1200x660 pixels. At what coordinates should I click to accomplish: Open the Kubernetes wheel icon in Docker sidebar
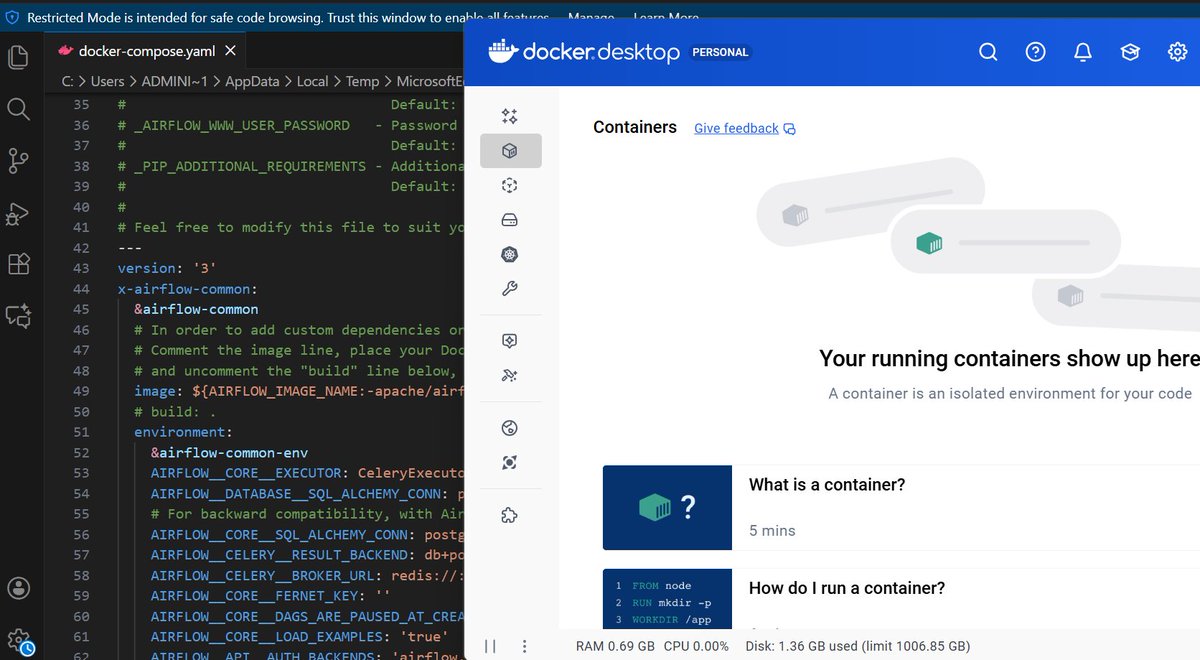[x=510, y=255]
